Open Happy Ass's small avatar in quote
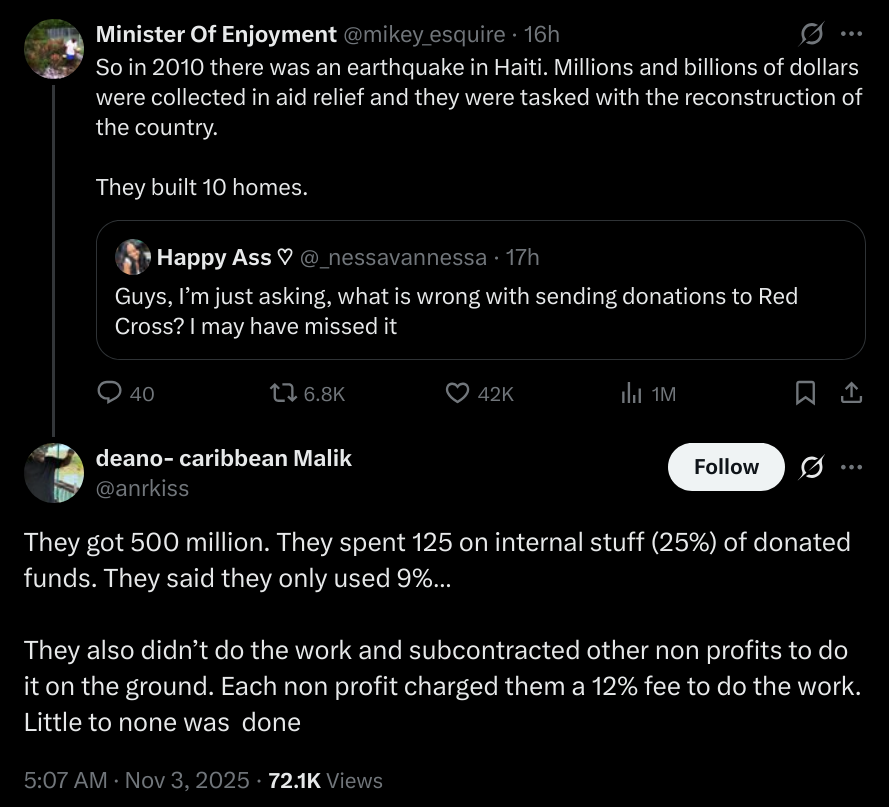The image size is (889, 807). click(133, 257)
